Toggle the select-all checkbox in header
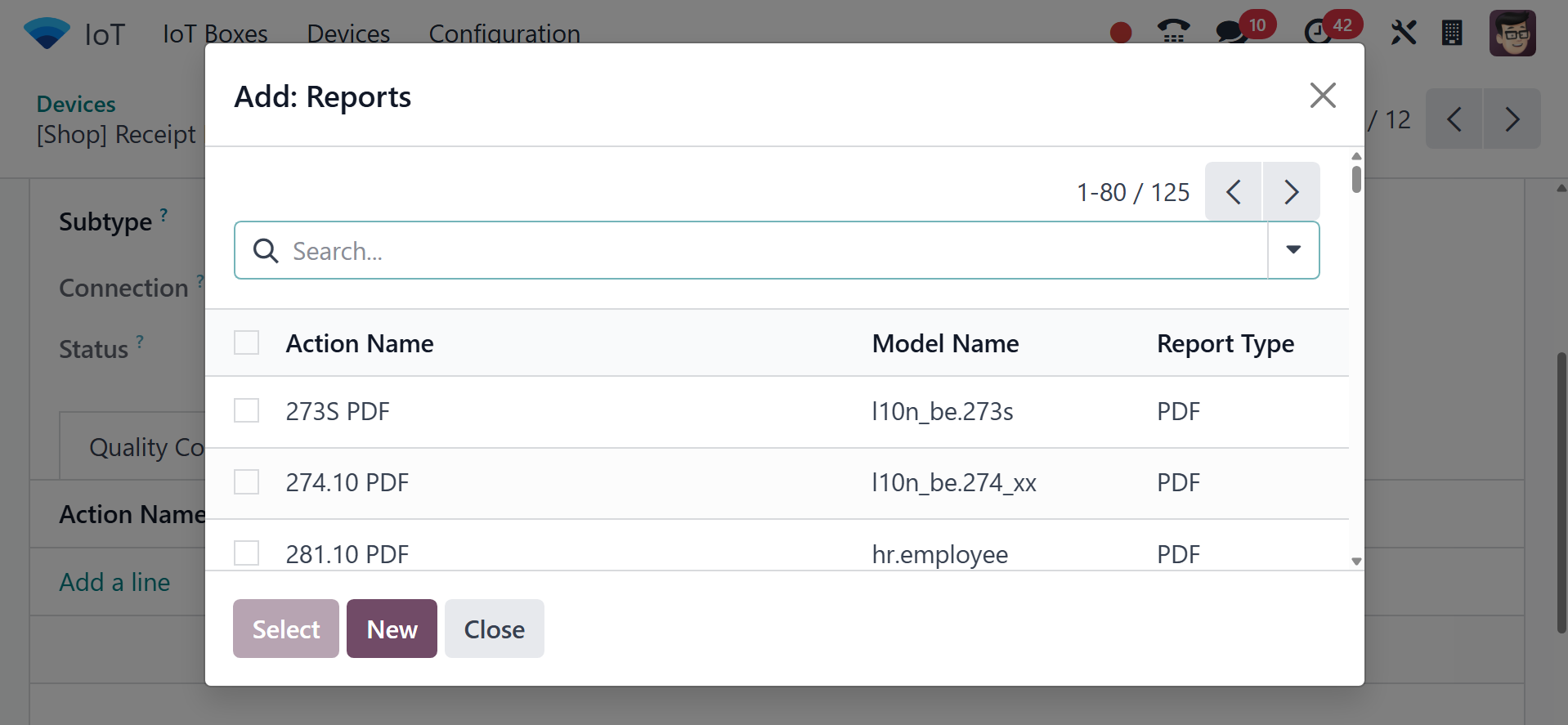The image size is (1568, 725). [x=246, y=342]
